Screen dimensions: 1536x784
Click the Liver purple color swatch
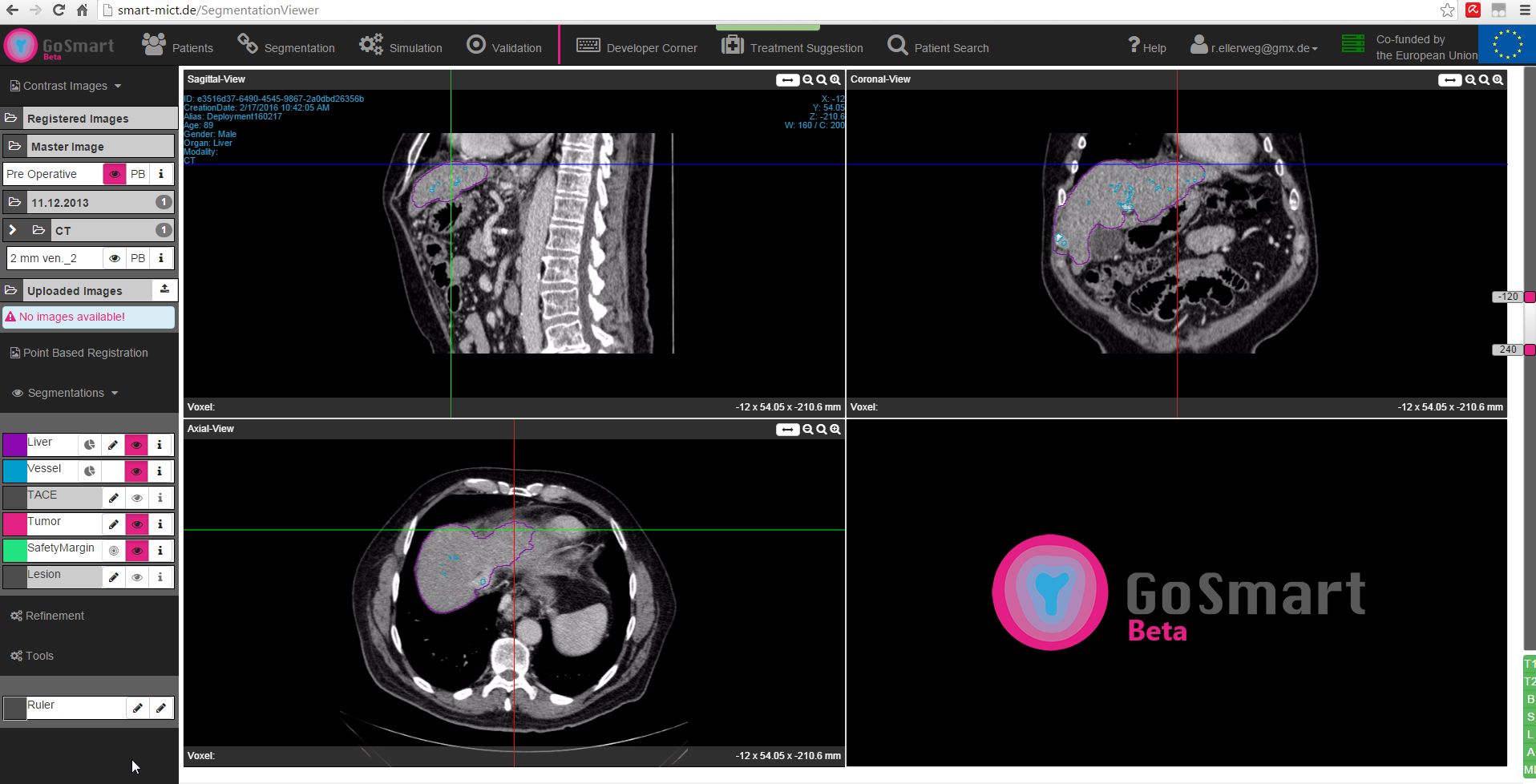pos(14,445)
